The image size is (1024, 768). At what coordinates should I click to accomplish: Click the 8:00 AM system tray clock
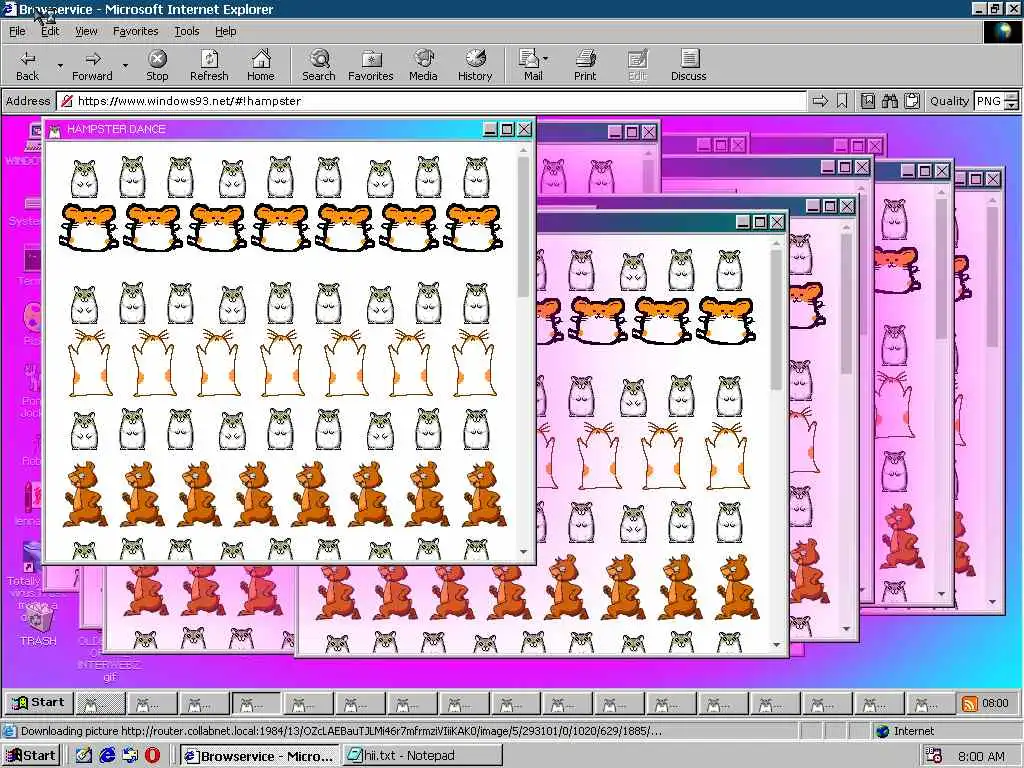pos(981,756)
